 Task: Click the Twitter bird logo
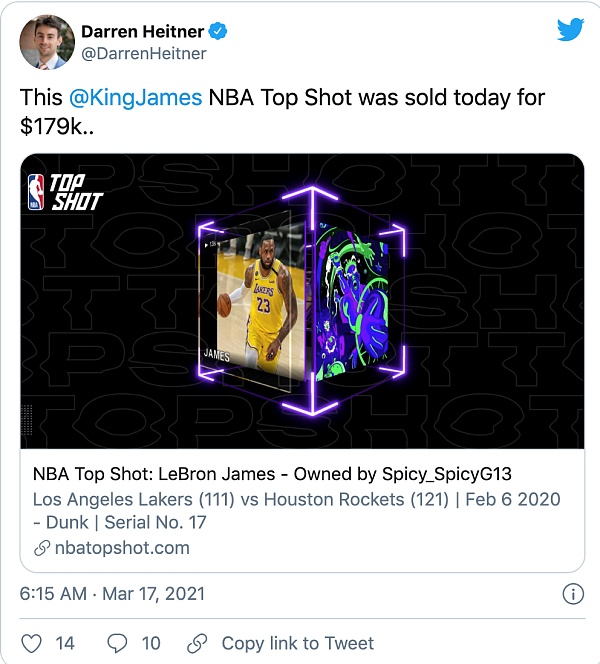point(570,30)
